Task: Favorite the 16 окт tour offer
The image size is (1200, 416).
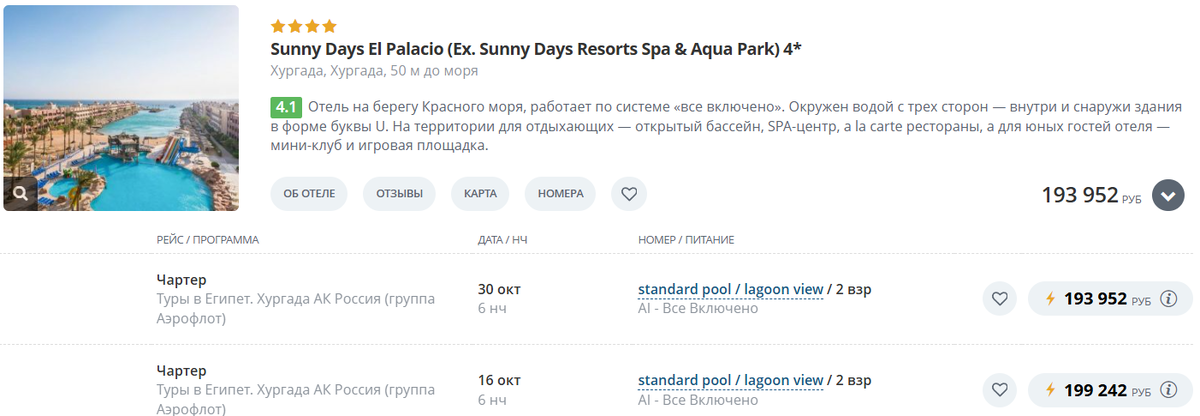Action: coord(999,390)
